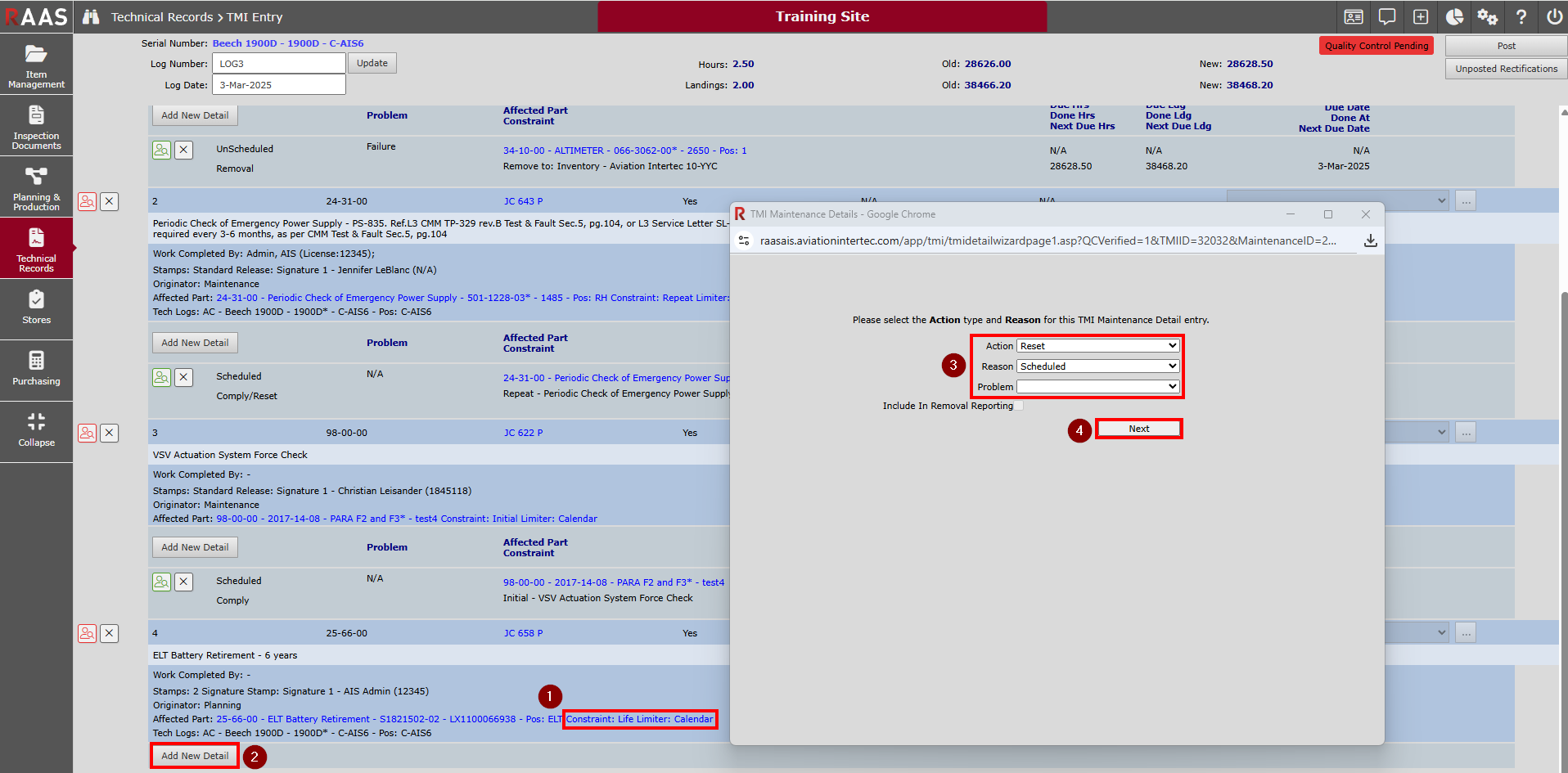This screenshot has height=773, width=1568.
Task: Open the pie chart reports icon
Action: [1454, 17]
